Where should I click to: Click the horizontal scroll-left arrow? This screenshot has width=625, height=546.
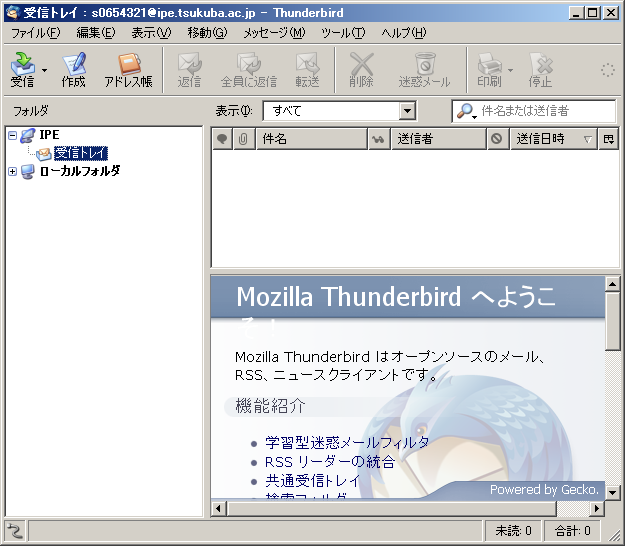tap(218, 509)
